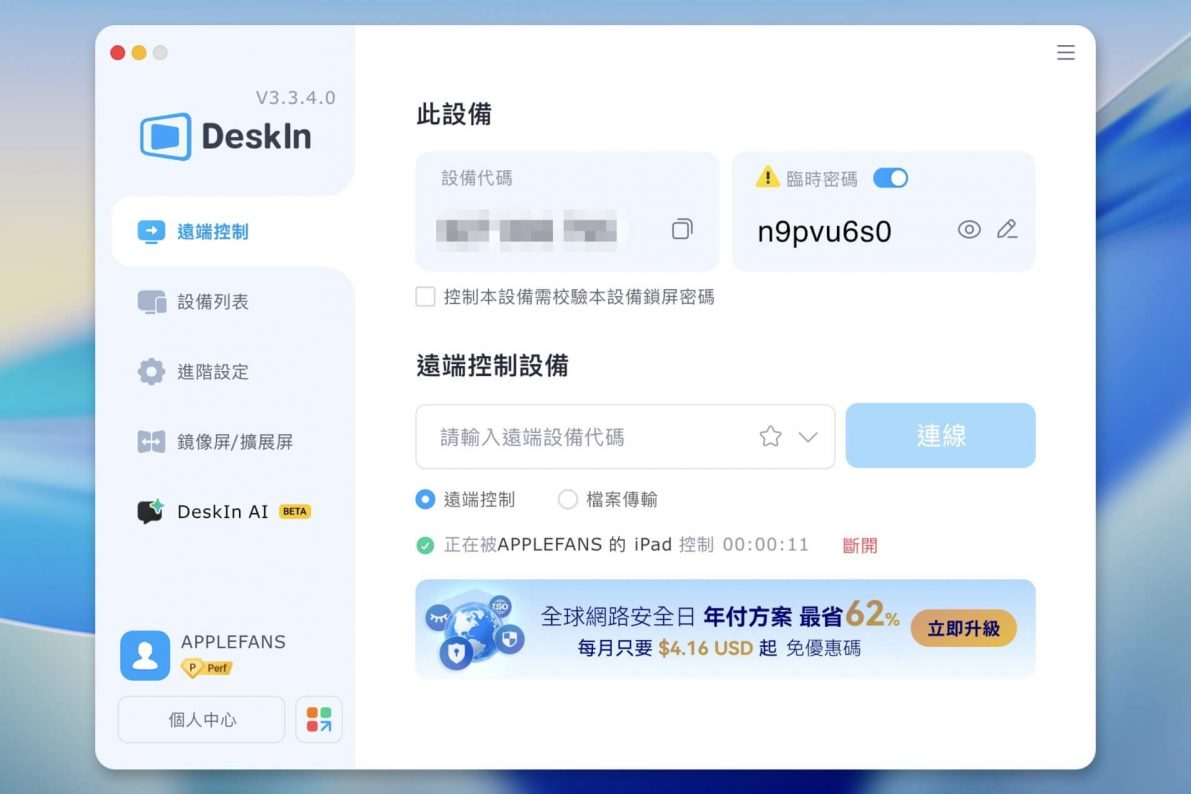Image resolution: width=1191 pixels, height=794 pixels.
Task: Click the colorful apps grid icon beside 個人中心
Action: (x=319, y=720)
